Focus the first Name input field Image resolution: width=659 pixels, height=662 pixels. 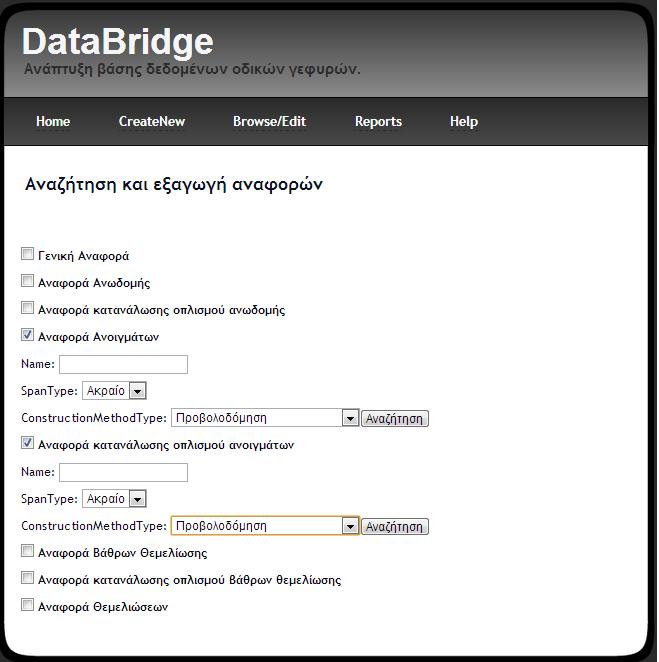pyautogui.click(x=123, y=364)
